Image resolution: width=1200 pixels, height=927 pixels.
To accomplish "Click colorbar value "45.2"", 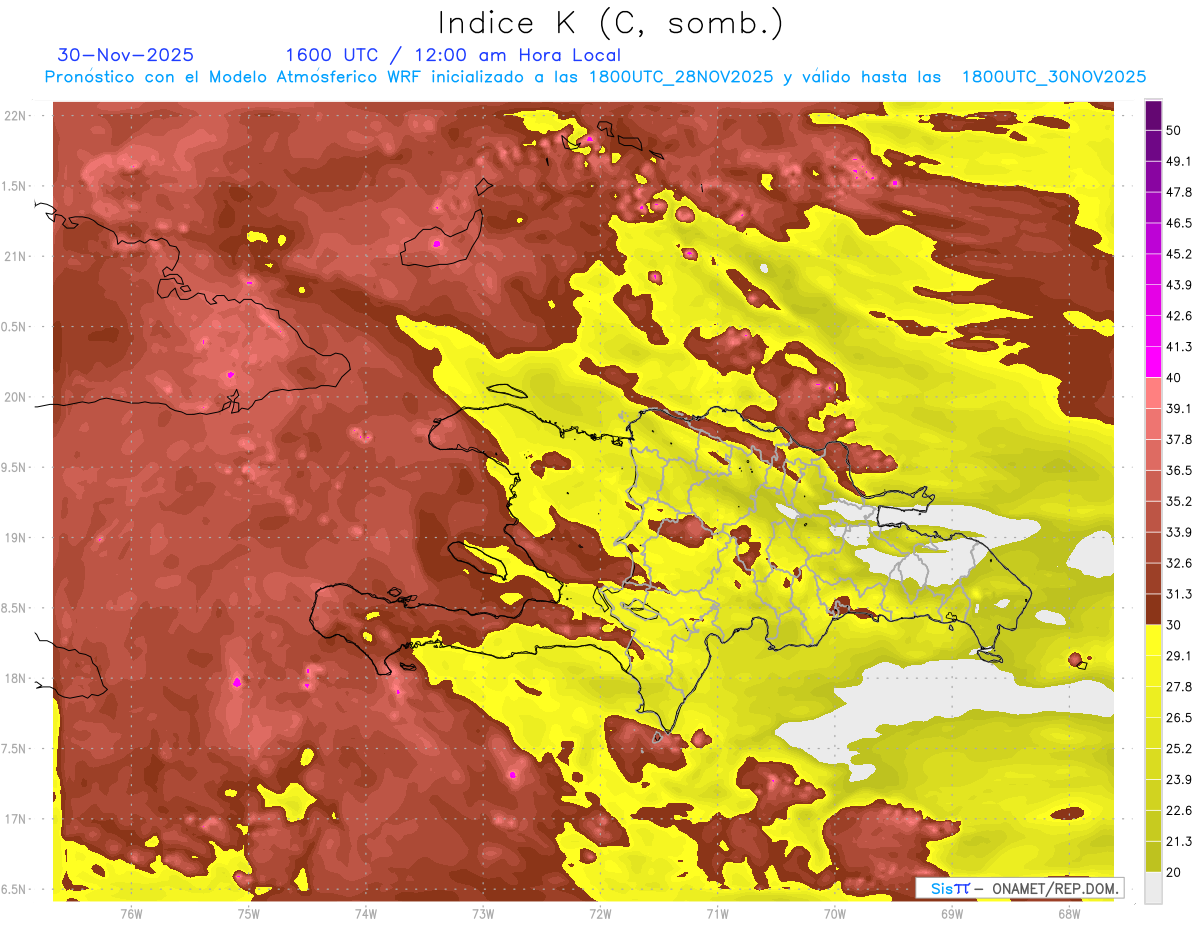I will [1178, 254].
